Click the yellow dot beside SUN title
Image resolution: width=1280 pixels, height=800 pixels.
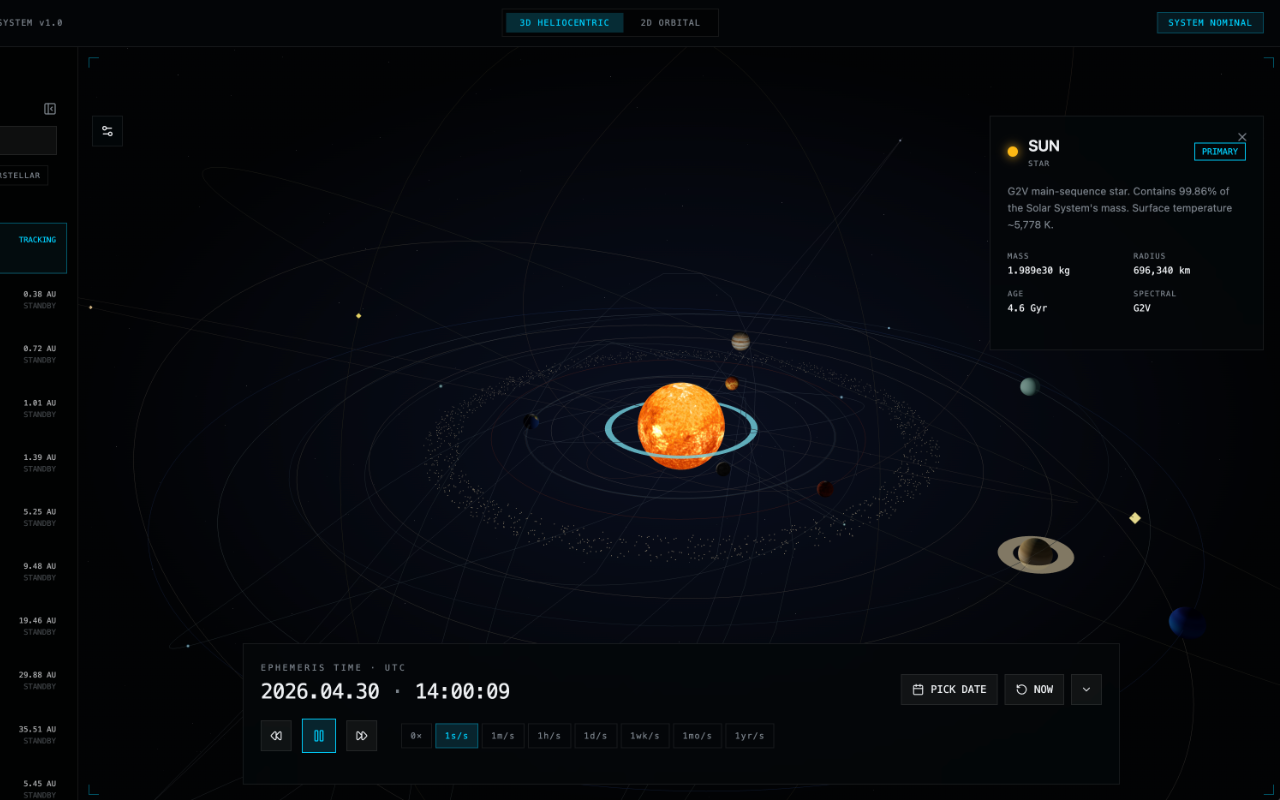(x=1012, y=152)
